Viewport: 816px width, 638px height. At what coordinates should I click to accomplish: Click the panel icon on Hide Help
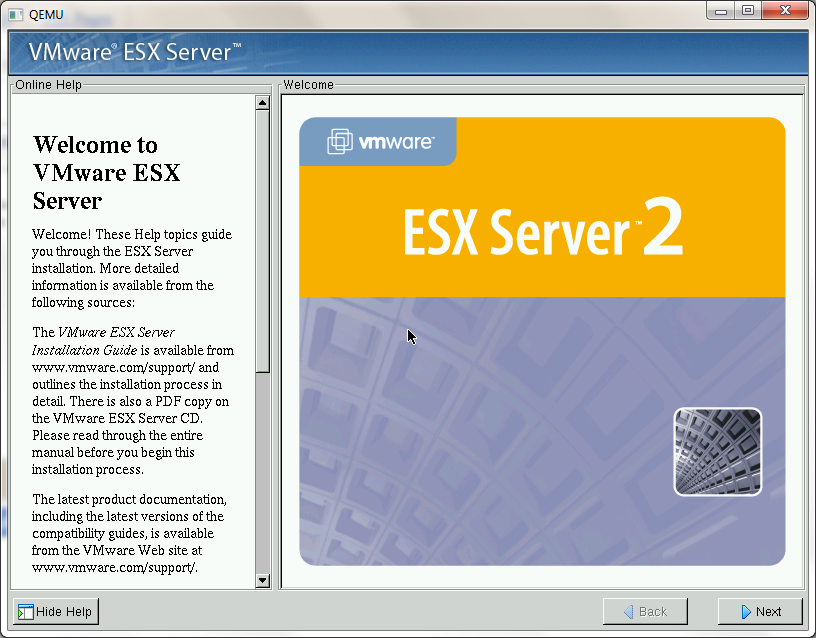click(x=25, y=612)
